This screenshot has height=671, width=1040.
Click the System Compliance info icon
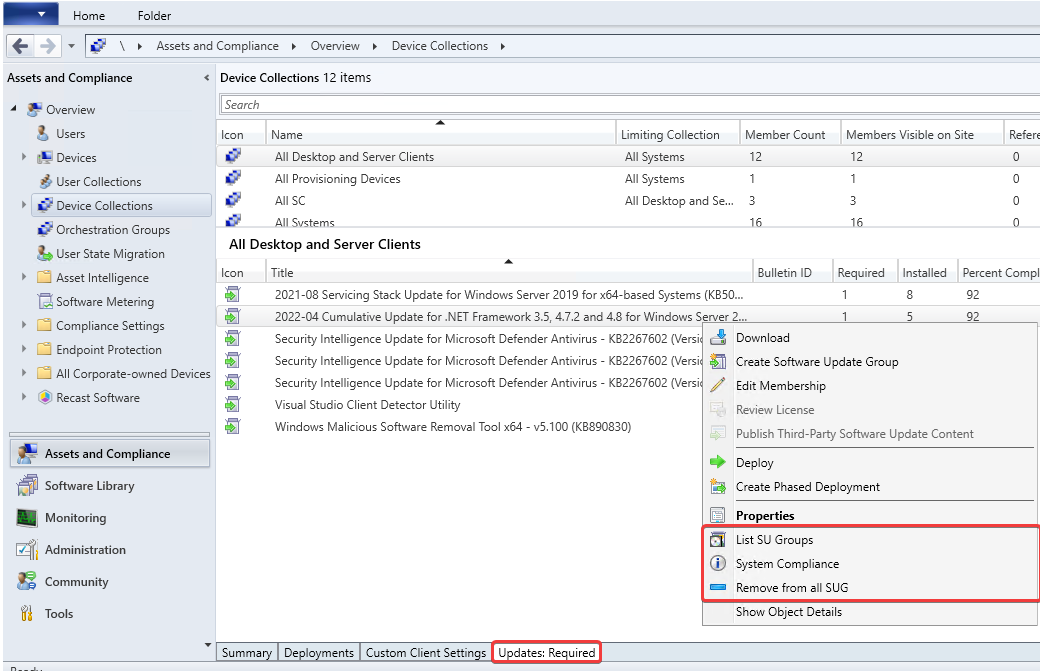point(718,564)
